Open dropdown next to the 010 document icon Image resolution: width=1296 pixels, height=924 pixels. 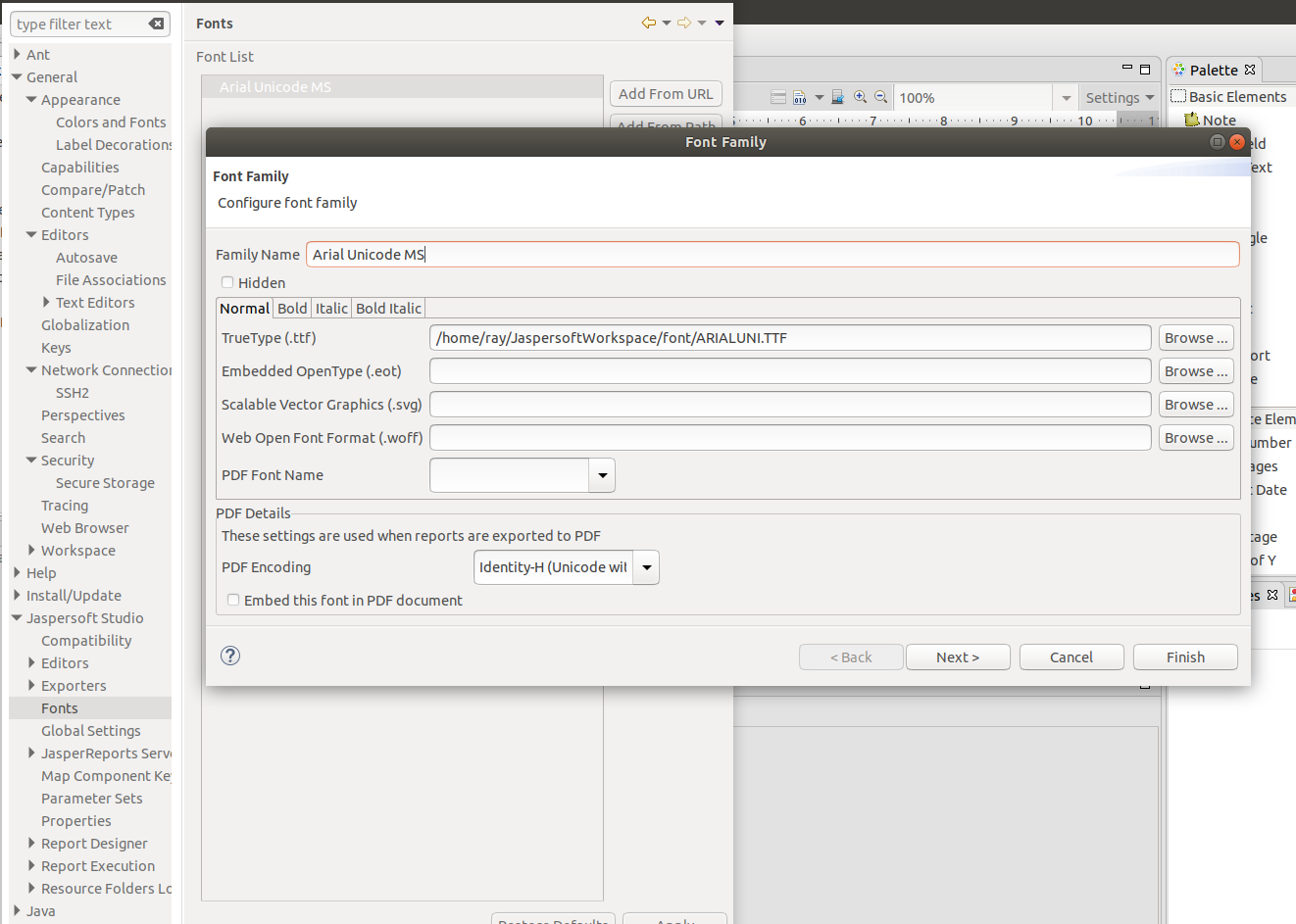pyautogui.click(x=819, y=98)
